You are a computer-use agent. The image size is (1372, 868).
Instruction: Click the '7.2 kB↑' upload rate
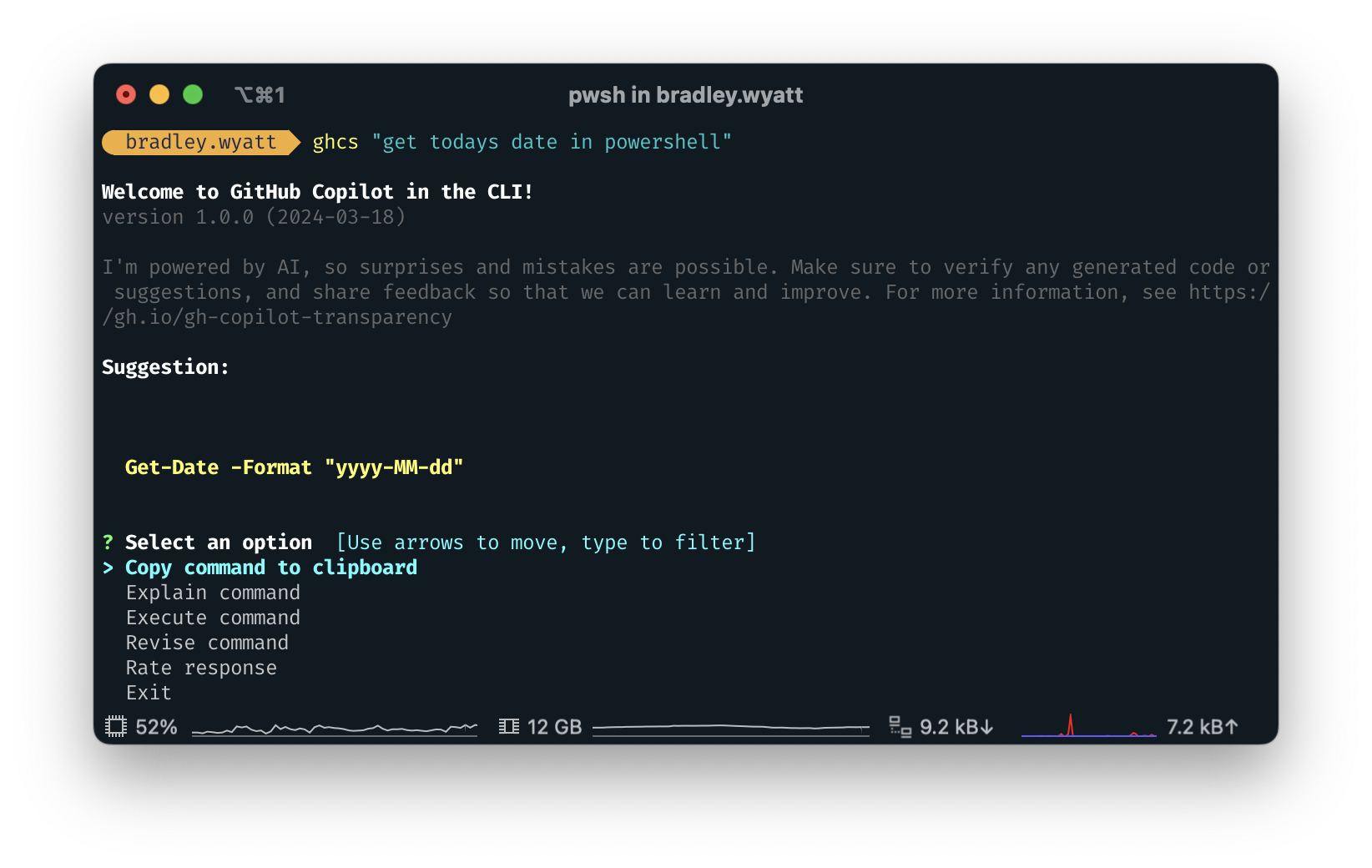(1203, 727)
